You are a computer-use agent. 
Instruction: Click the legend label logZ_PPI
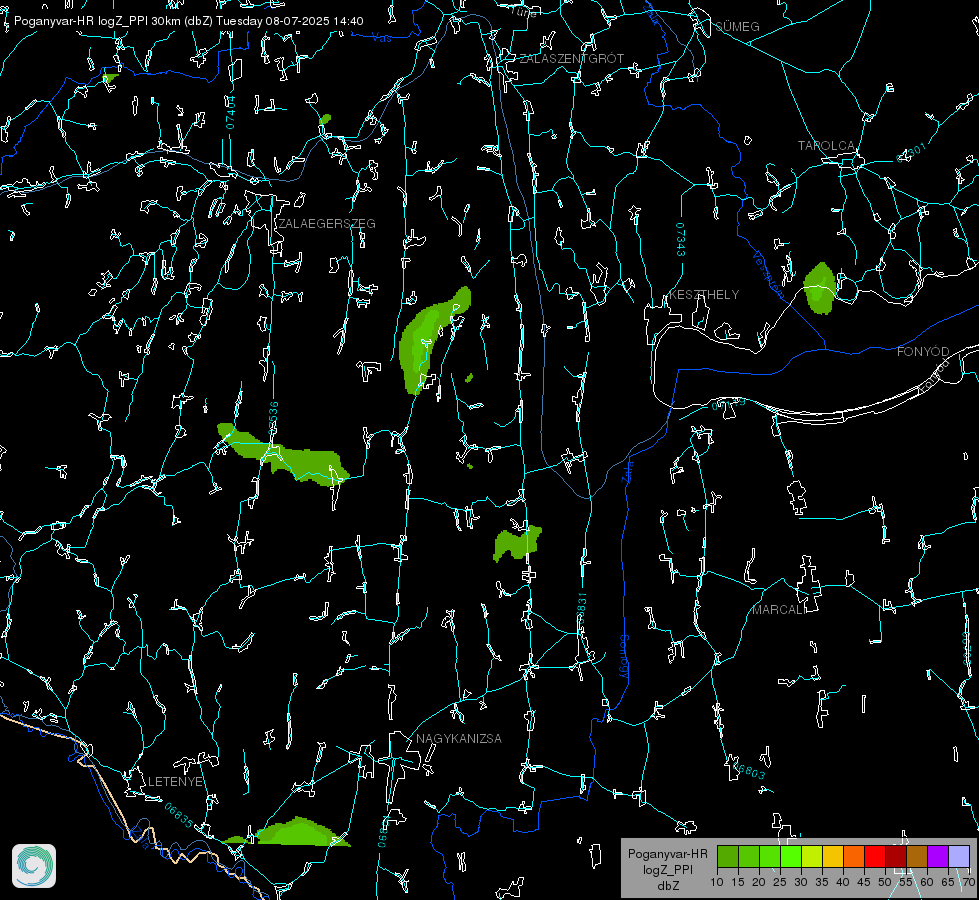point(667,870)
